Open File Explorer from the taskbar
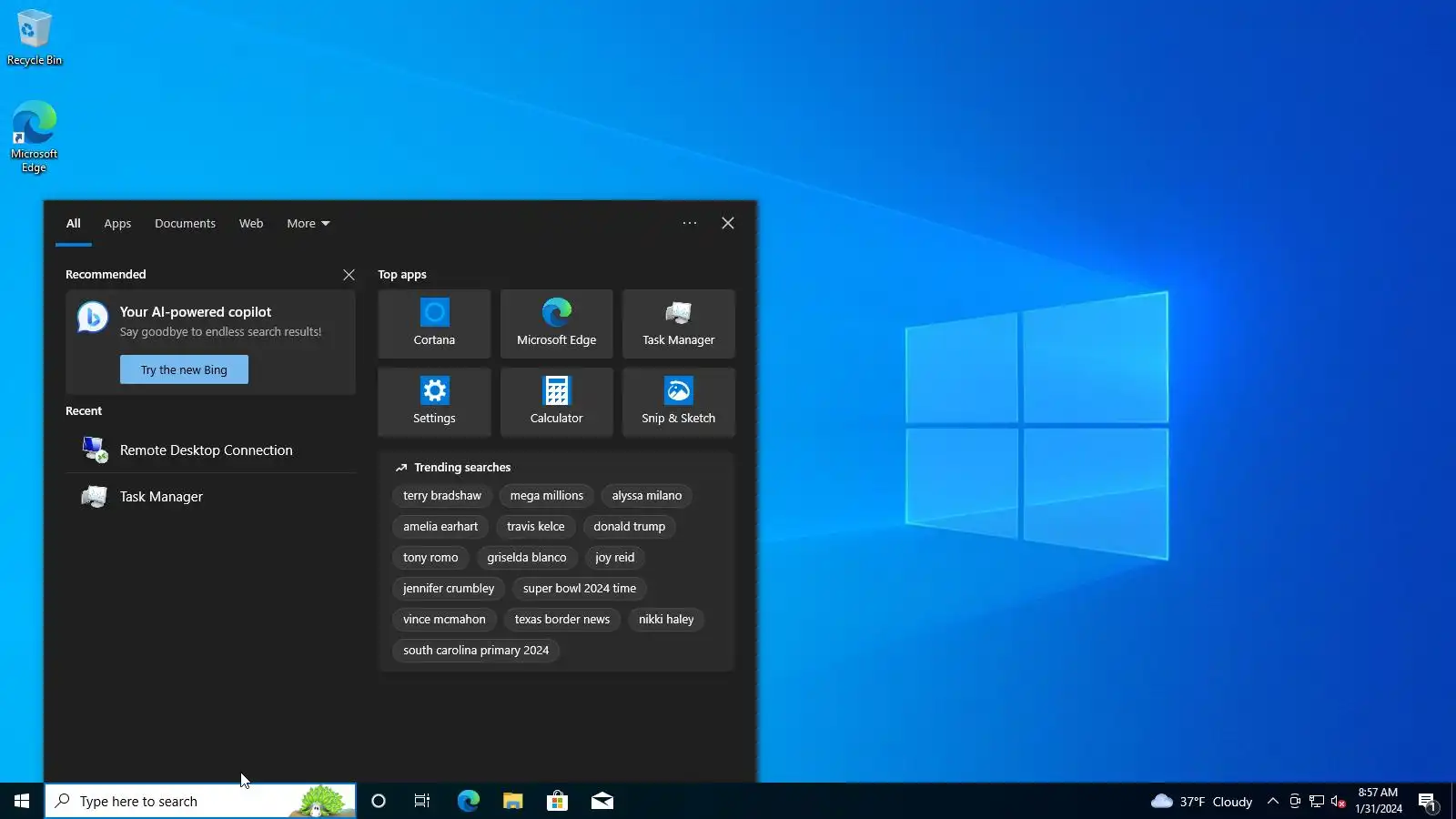The image size is (1456, 819). tap(512, 801)
